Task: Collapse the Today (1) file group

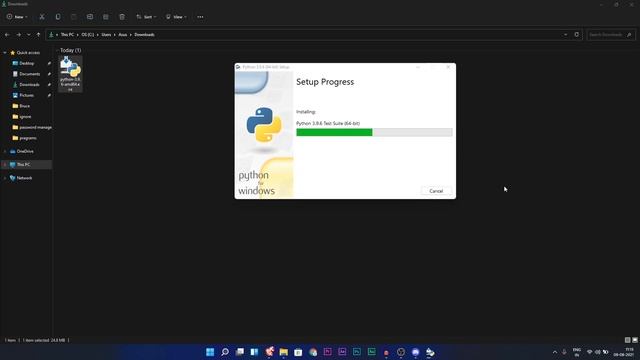Action: pyautogui.click(x=57, y=50)
